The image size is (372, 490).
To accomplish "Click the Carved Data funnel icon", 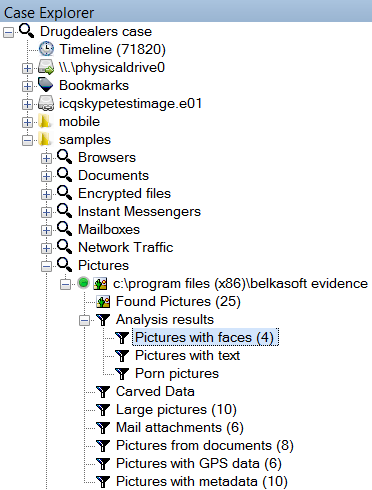I will (103, 392).
